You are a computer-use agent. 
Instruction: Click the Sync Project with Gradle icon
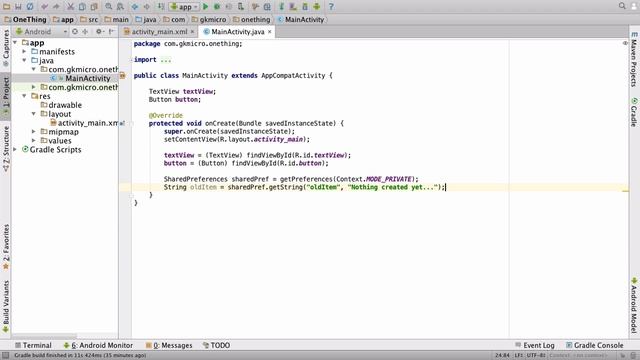[281, 7]
